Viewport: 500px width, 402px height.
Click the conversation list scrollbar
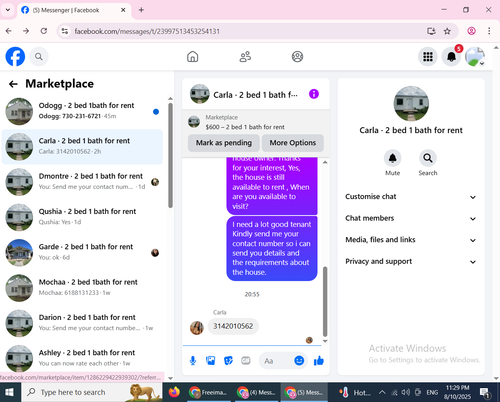tap(170, 155)
